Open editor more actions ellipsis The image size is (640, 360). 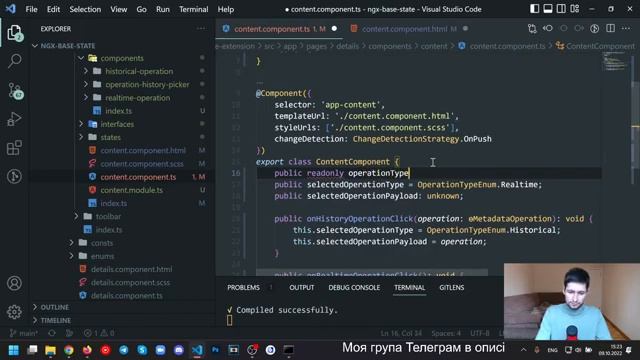(x=626, y=29)
